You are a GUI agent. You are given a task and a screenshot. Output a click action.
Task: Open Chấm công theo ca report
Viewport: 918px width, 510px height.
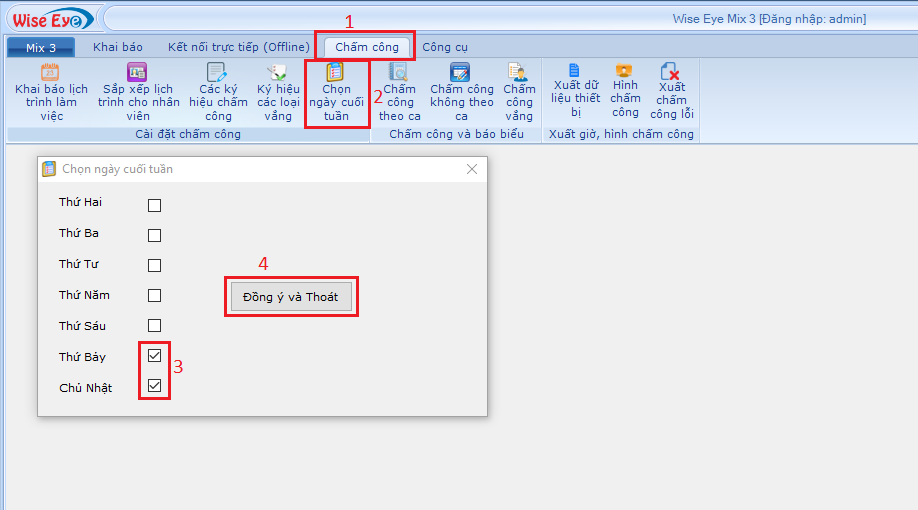[399, 74]
